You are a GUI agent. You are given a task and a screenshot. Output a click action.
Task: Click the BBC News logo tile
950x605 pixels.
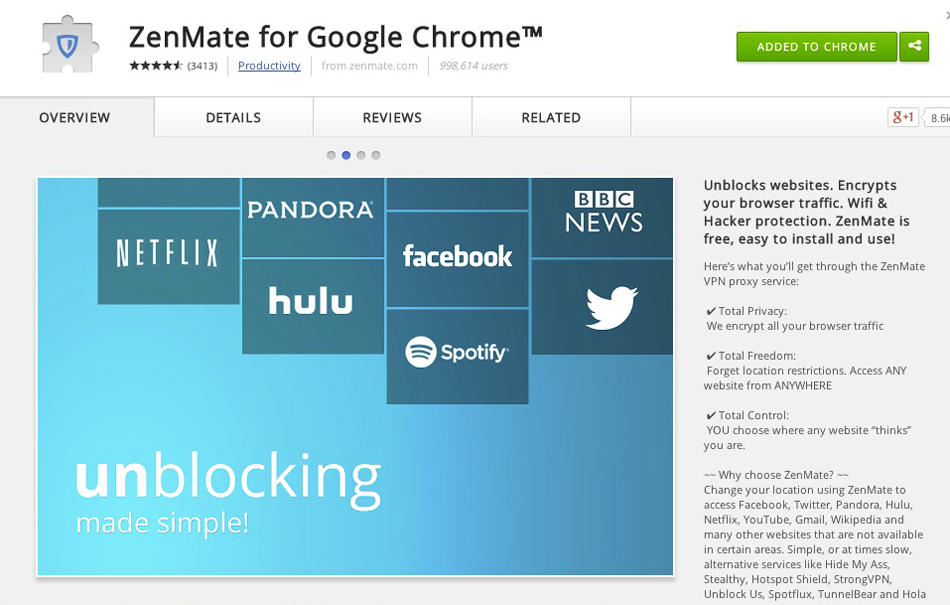(603, 217)
